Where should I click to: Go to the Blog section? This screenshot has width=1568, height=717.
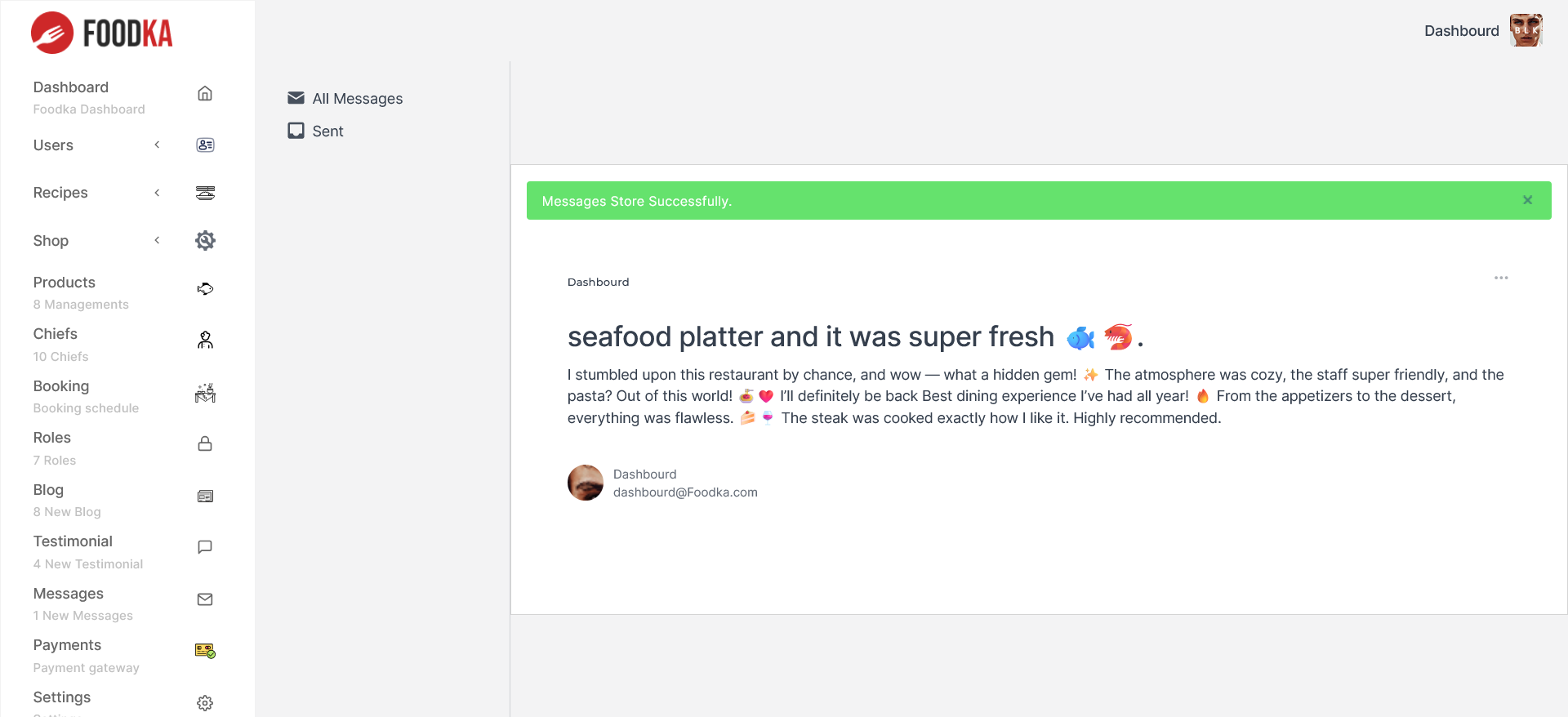[48, 490]
